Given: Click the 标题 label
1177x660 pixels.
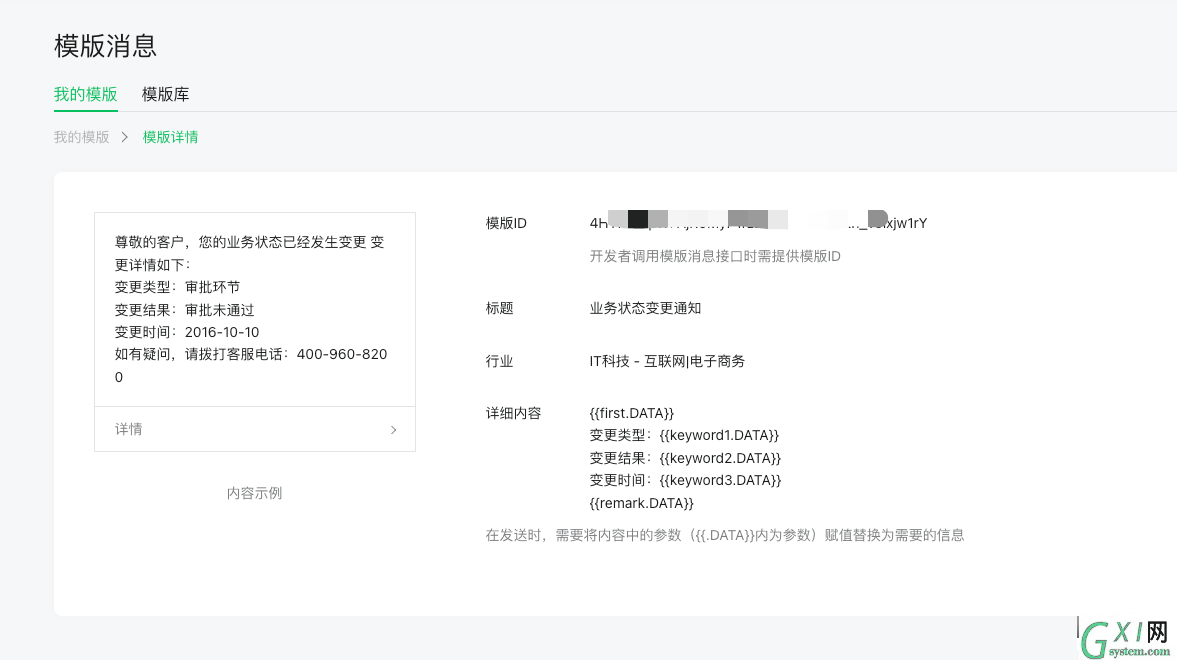Looking at the screenshot, I should click(500, 309).
